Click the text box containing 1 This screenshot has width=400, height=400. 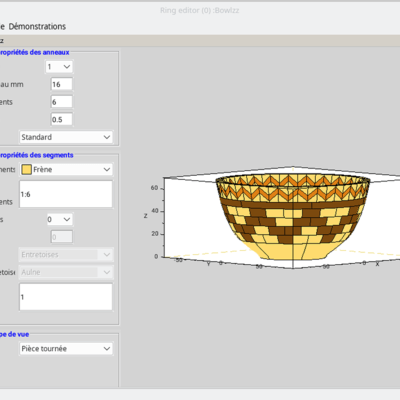pos(66,297)
